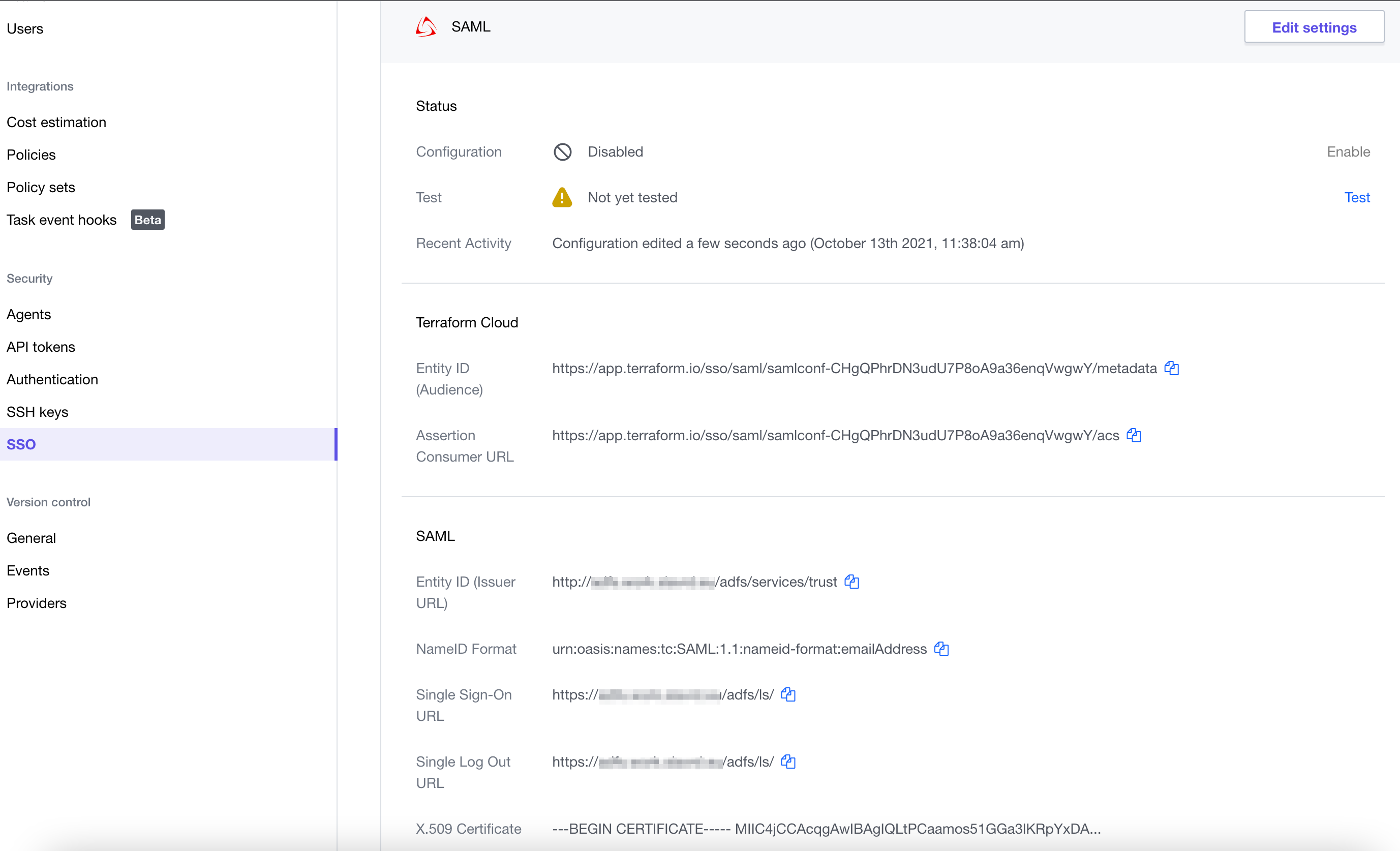Copy the Entity ID (Audience) metadata URL
This screenshot has width=1400, height=851.
(1172, 368)
